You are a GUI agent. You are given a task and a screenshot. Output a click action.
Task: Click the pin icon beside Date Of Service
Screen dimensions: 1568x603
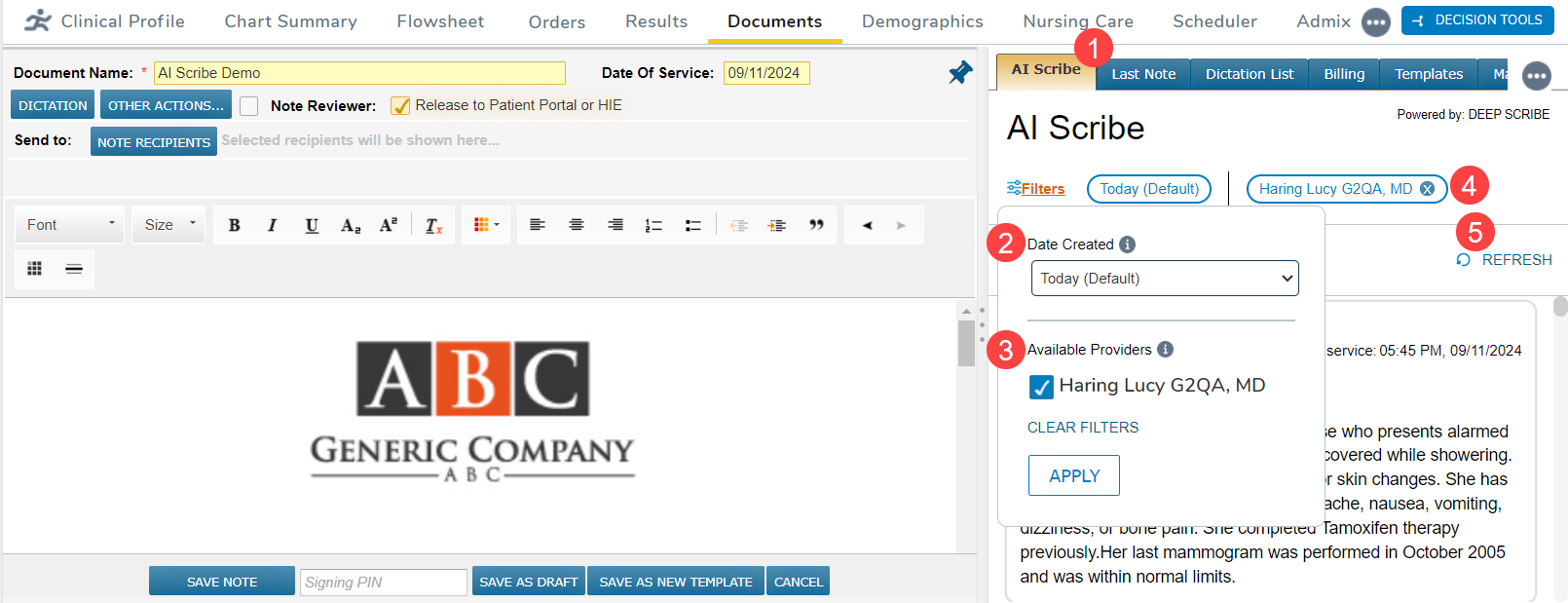959,73
